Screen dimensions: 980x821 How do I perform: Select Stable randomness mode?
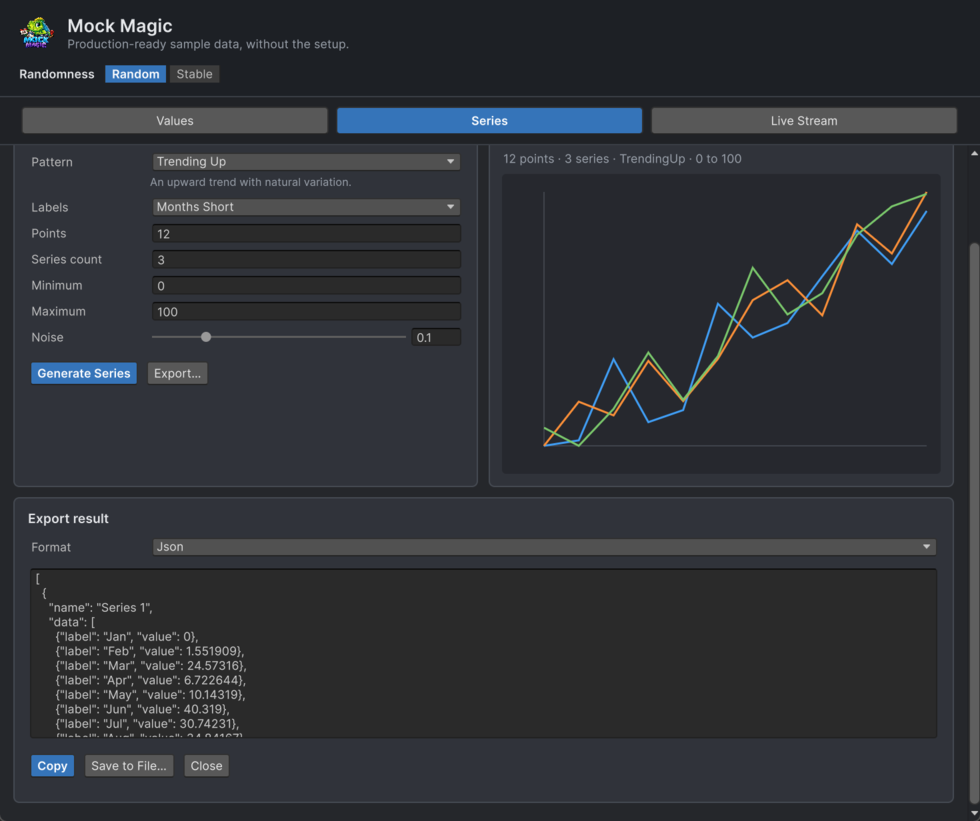point(194,74)
